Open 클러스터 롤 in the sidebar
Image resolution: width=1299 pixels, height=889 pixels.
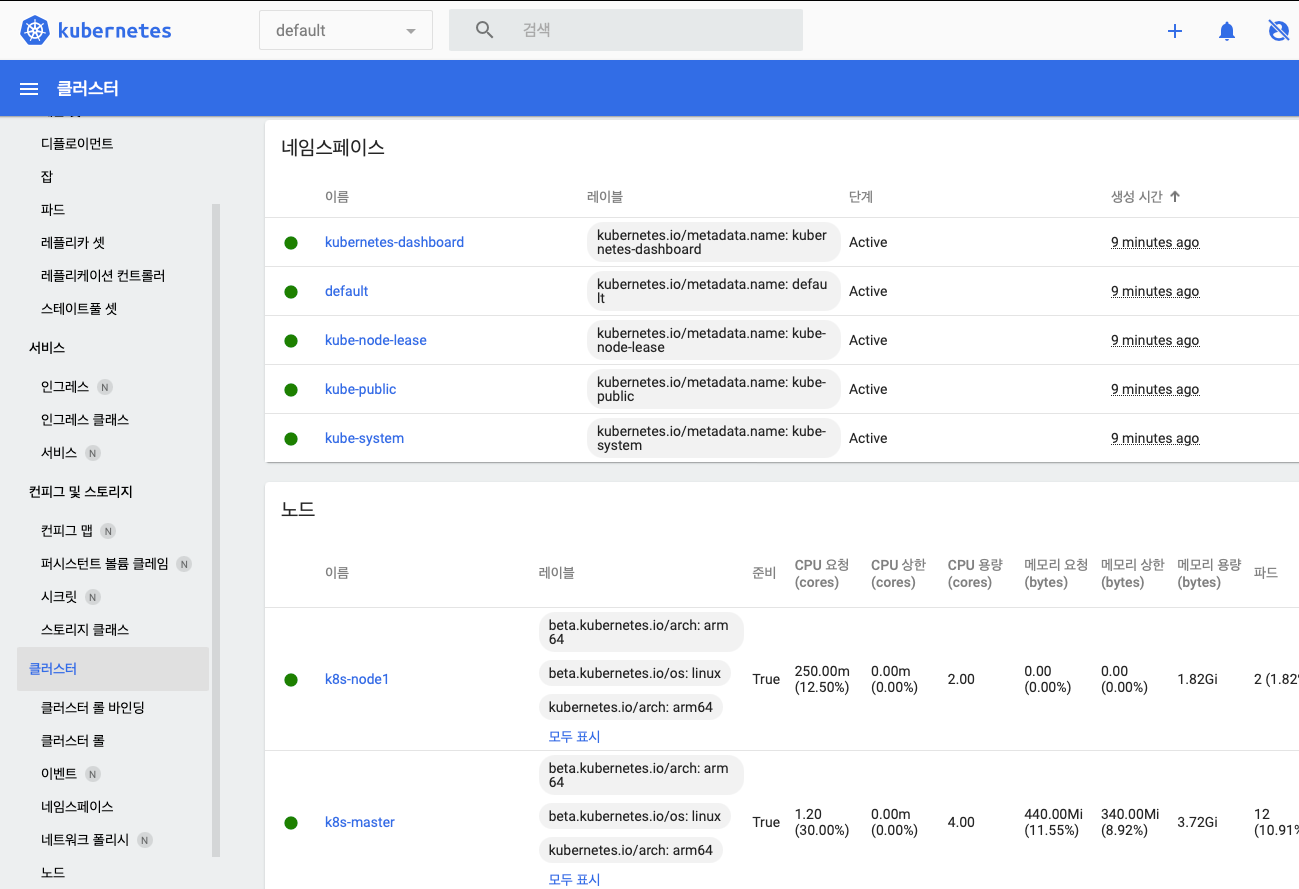pyautogui.click(x=73, y=741)
